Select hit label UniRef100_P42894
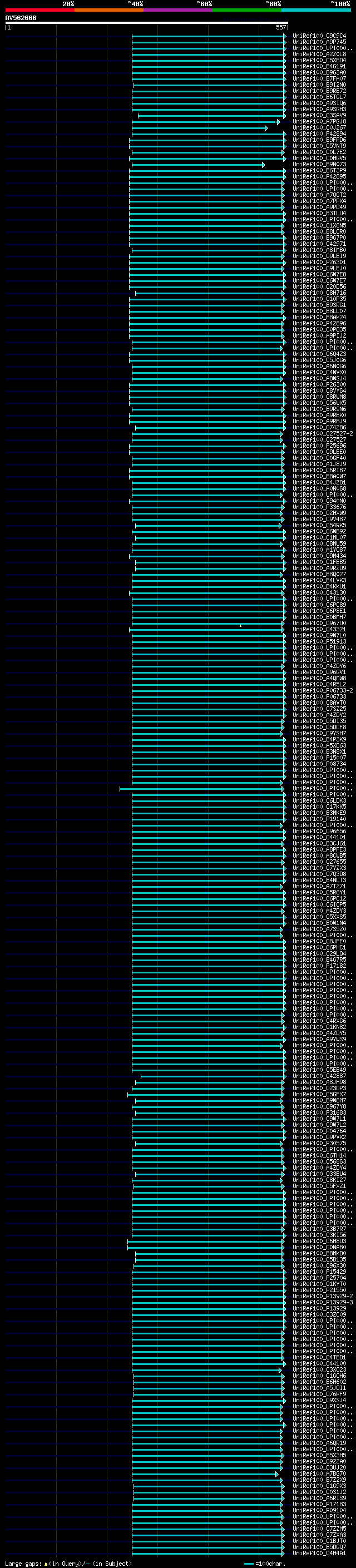The image size is (356, 1568). (319, 134)
